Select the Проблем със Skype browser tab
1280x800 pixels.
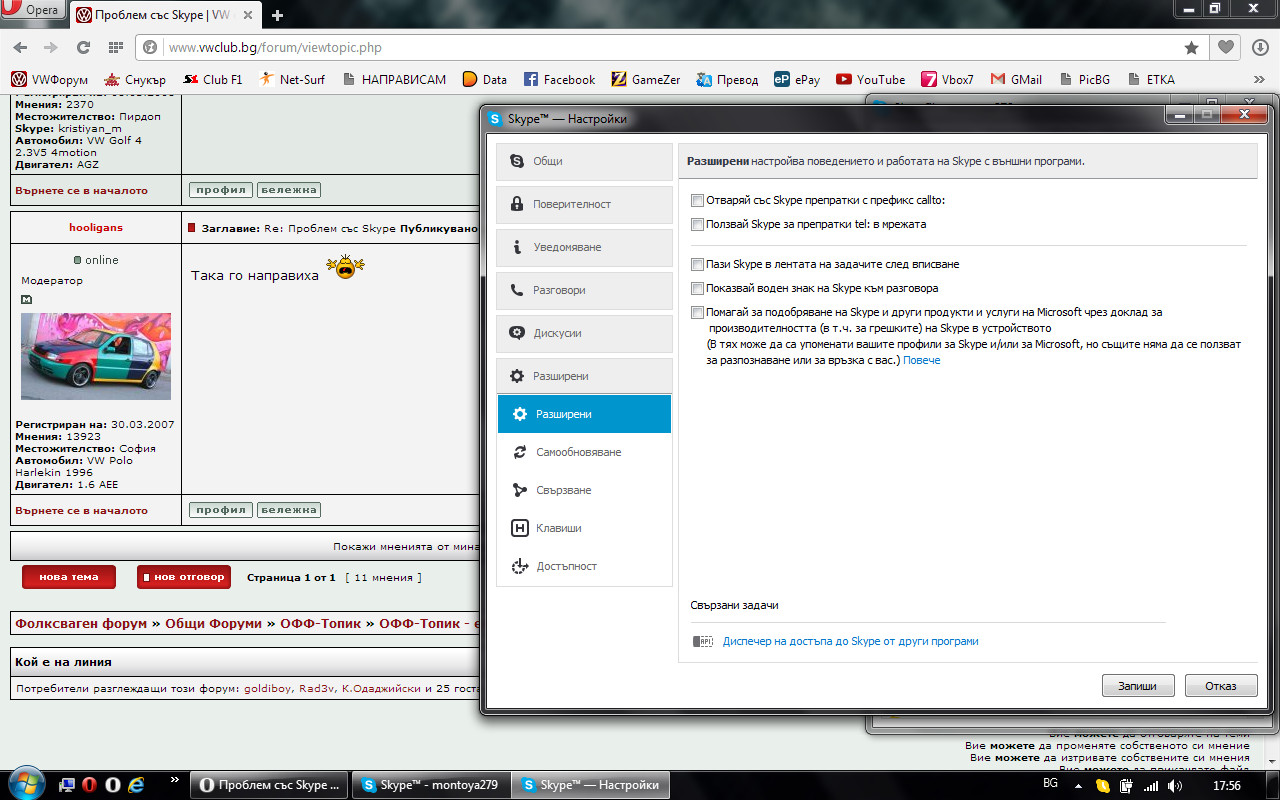(164, 15)
